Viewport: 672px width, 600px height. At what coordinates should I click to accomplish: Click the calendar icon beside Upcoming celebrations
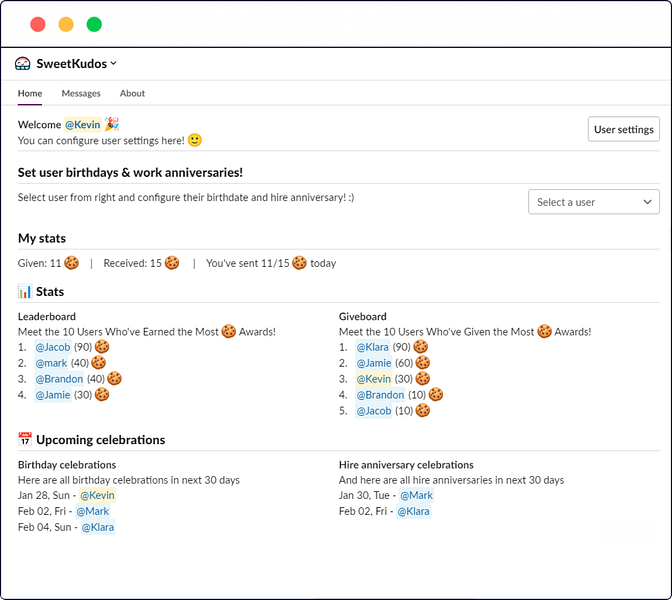(25, 440)
